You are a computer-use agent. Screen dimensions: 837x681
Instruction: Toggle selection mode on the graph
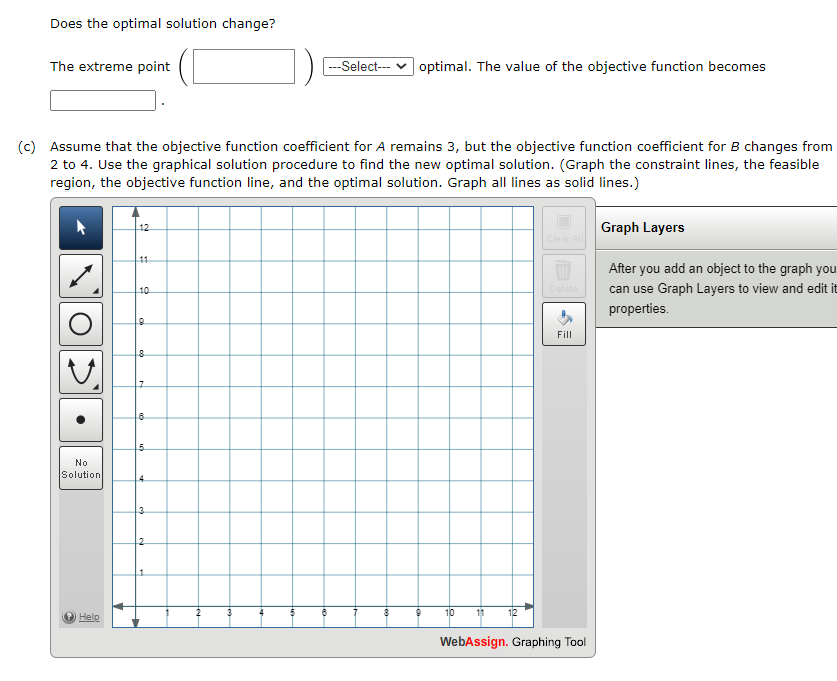point(81,228)
